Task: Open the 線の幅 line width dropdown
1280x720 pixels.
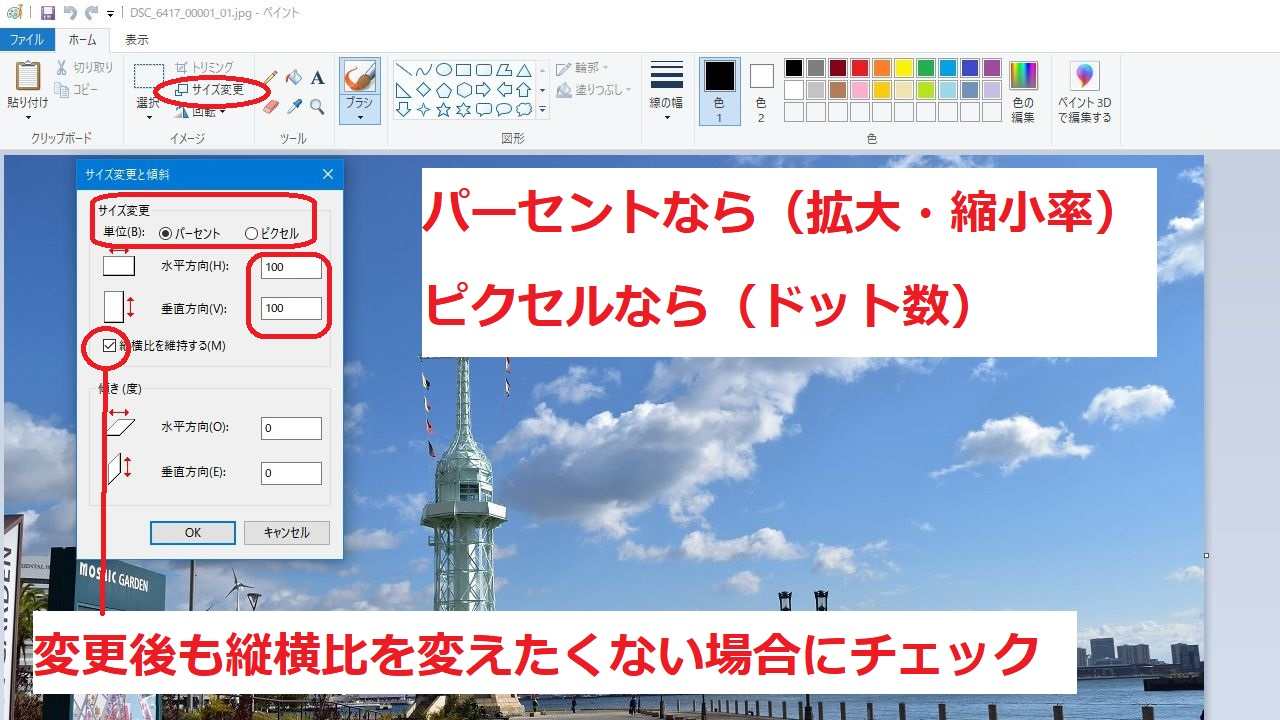Action: [x=667, y=91]
